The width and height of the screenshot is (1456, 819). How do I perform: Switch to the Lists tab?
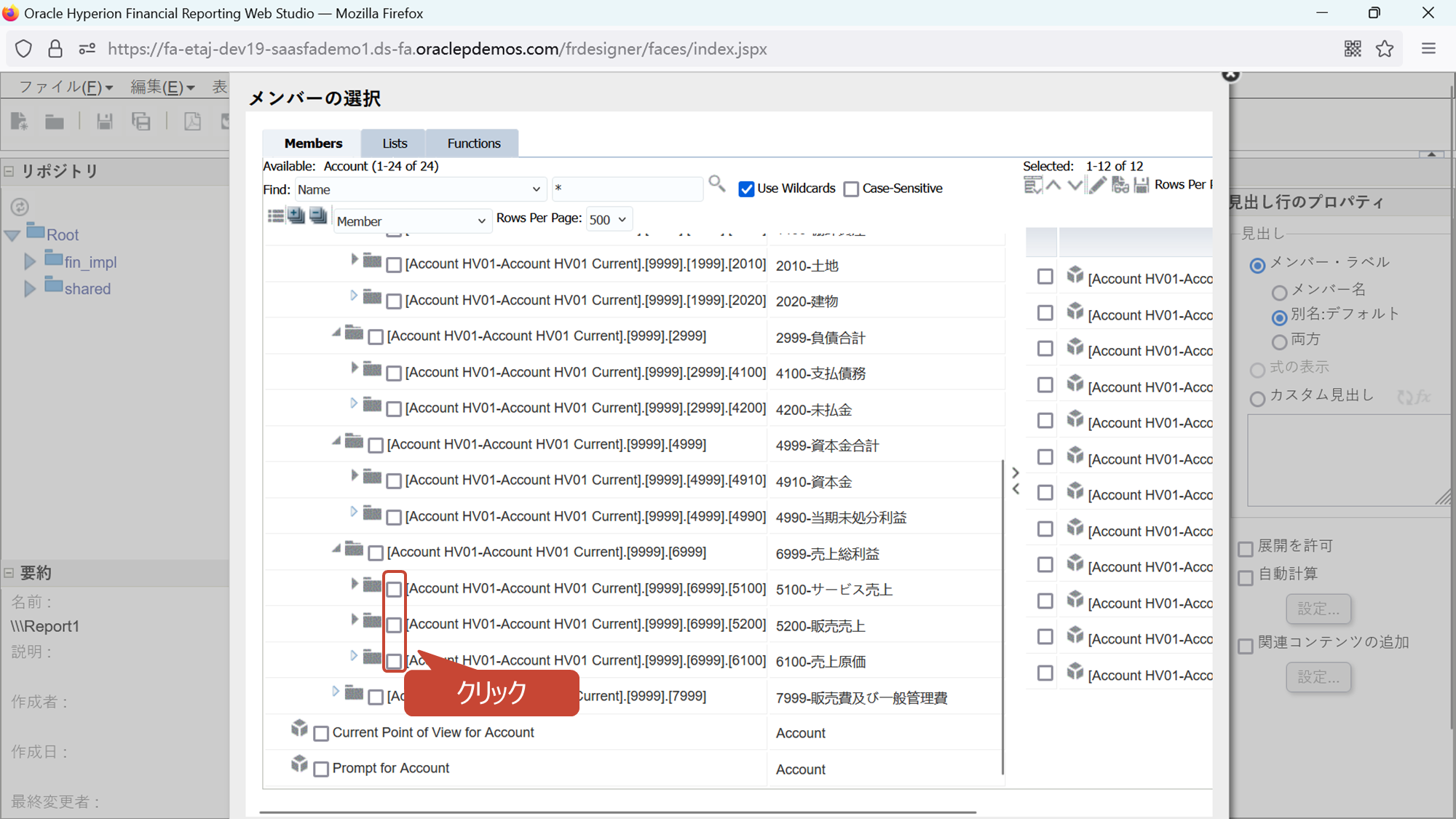pyautogui.click(x=395, y=143)
